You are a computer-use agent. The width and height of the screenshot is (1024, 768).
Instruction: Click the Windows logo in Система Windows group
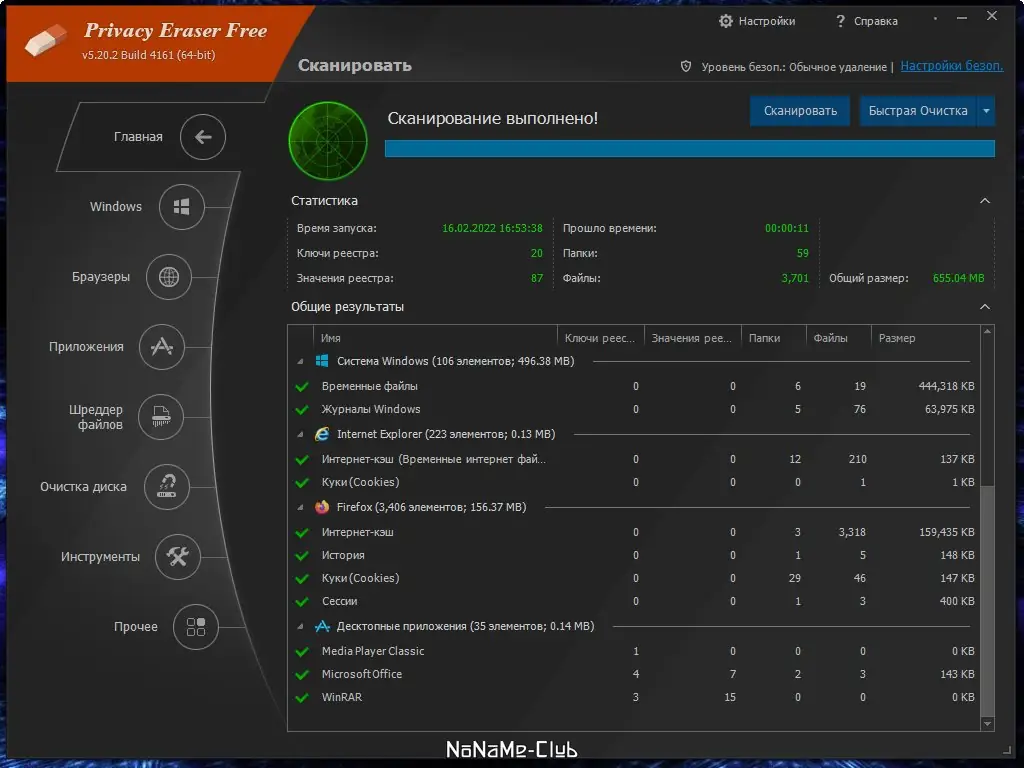point(322,360)
